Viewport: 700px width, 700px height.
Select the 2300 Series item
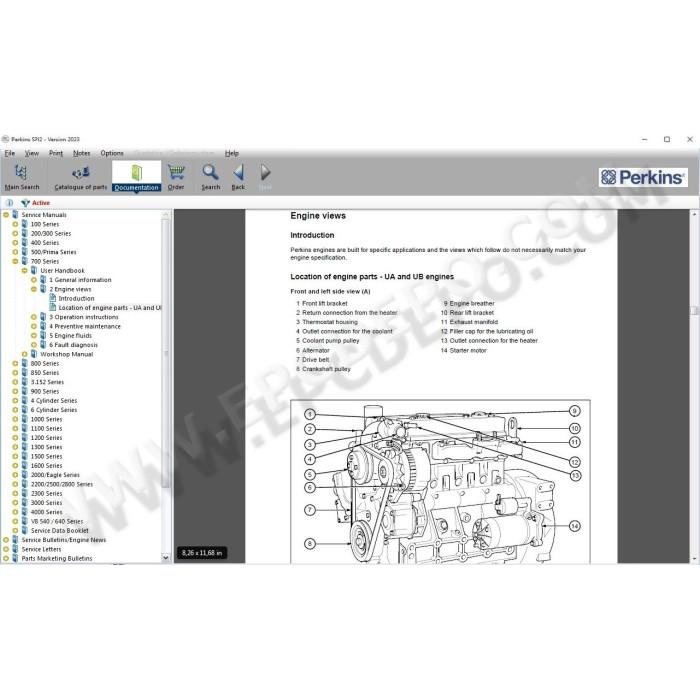click(46, 494)
